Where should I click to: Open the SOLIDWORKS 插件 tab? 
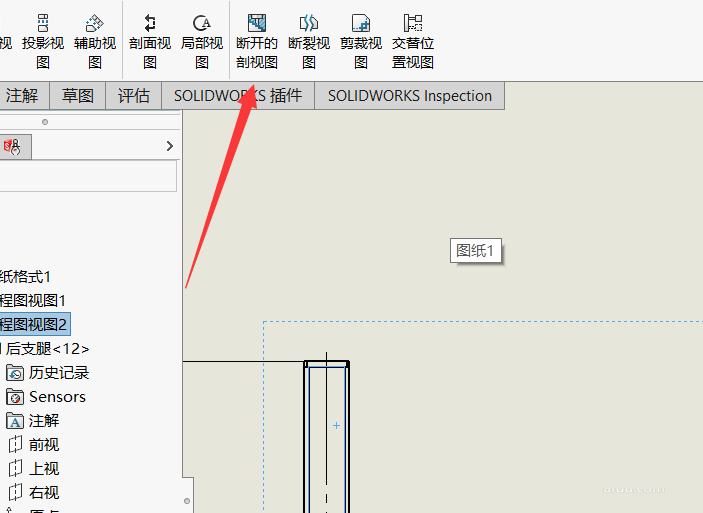click(238, 96)
